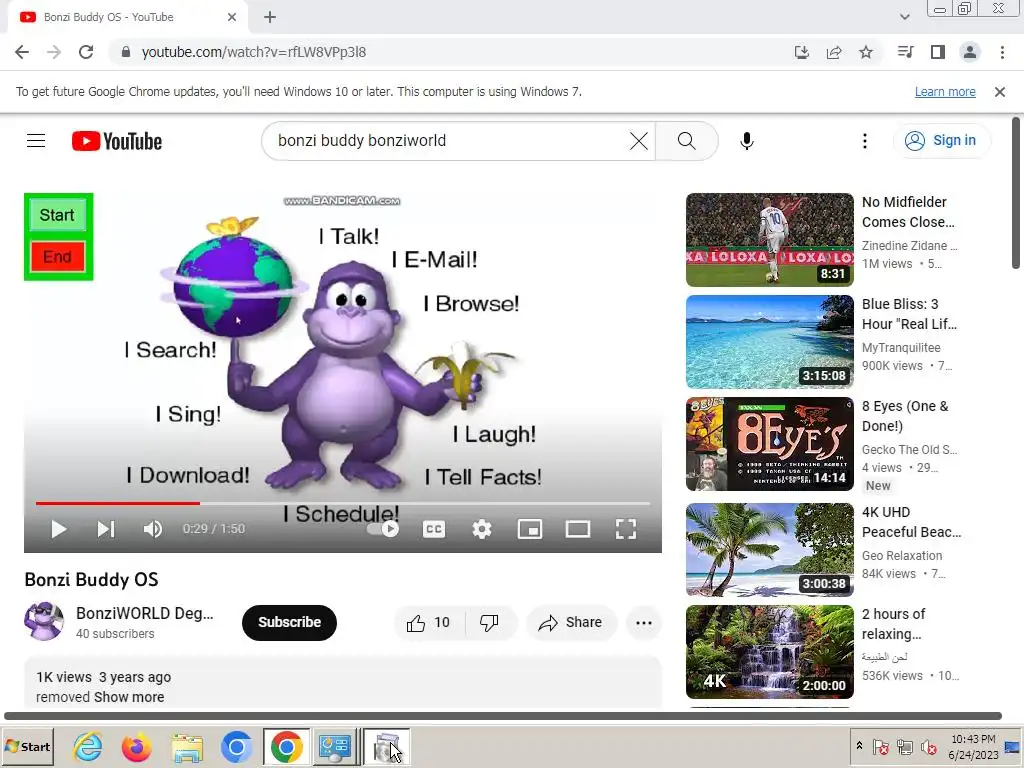Open YouTube settings three-dot menu
The height and width of the screenshot is (768, 1024).
865,141
